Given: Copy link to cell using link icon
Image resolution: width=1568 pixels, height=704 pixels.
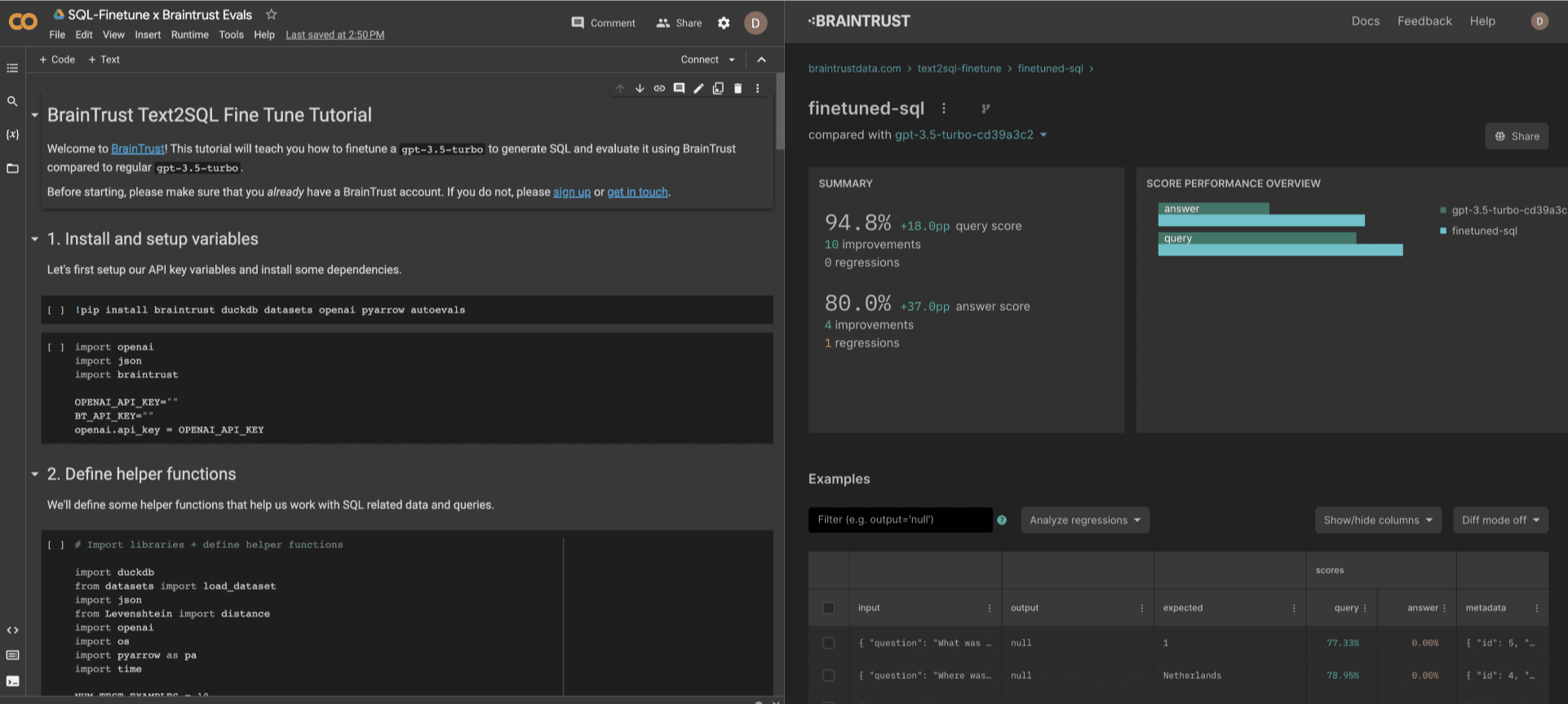Looking at the screenshot, I should (659, 89).
